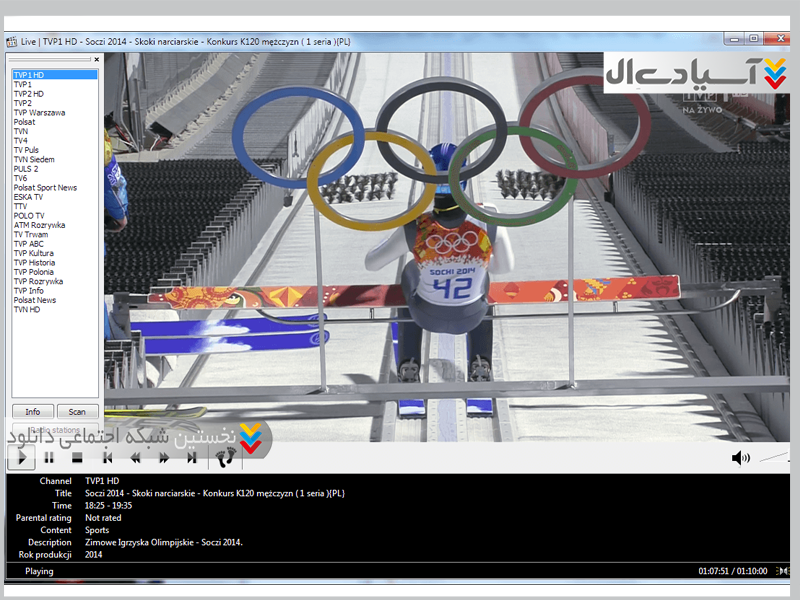Image resolution: width=800 pixels, height=600 pixels.
Task: Select TVP2 HD channel
Action: pyautogui.click(x=28, y=94)
